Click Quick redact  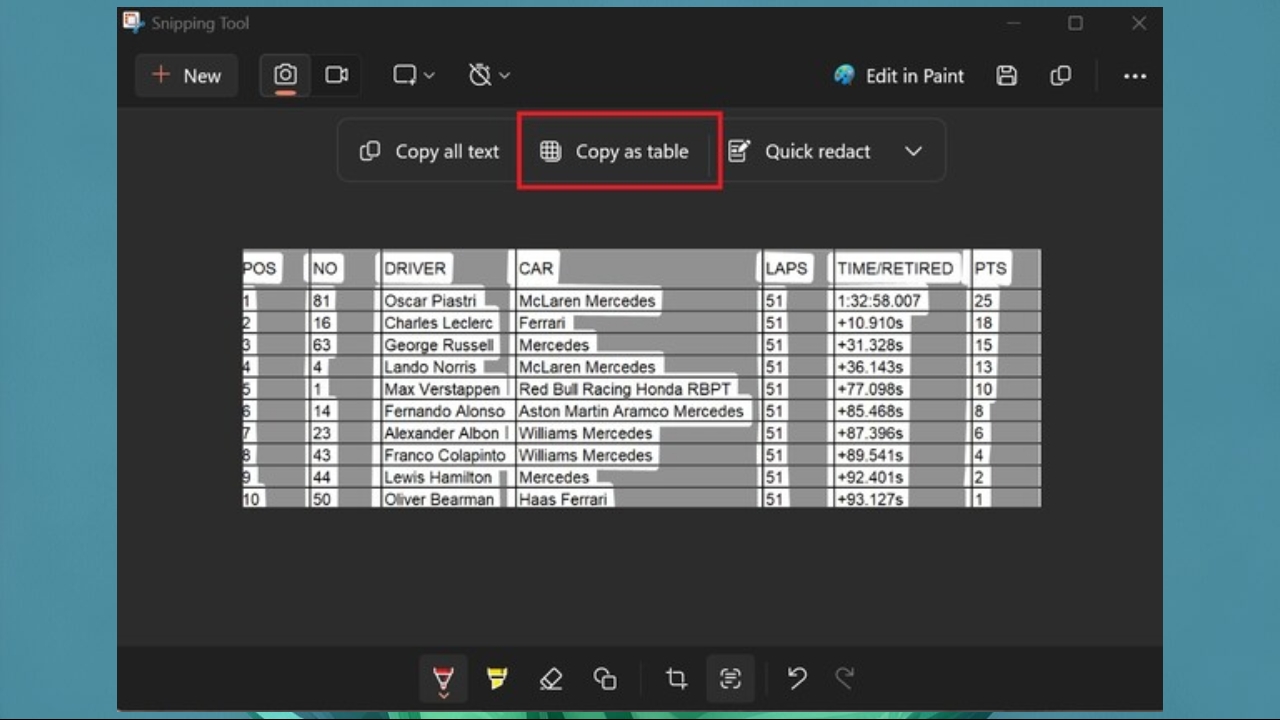click(799, 151)
